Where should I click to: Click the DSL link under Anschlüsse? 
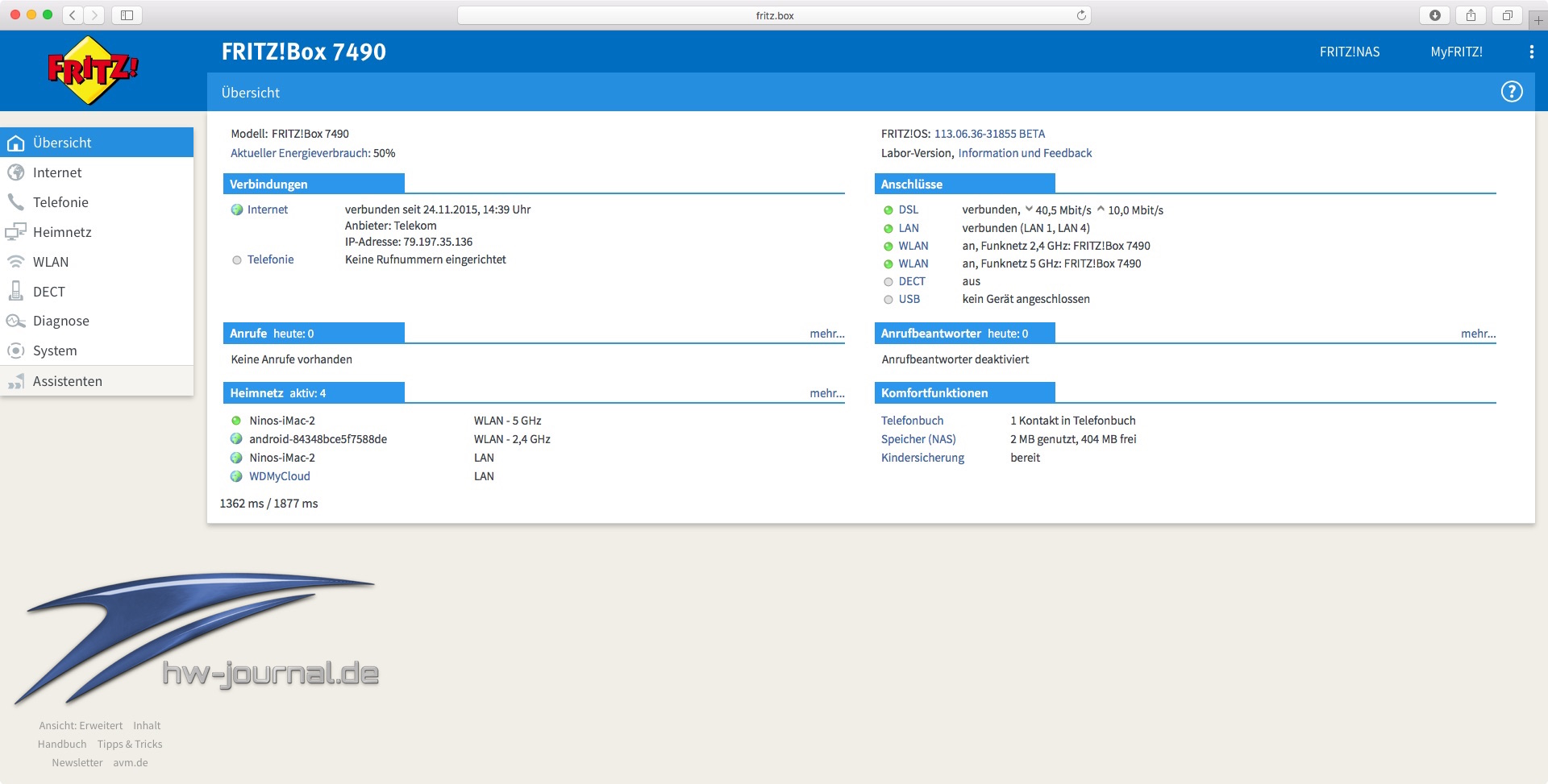[x=909, y=209]
